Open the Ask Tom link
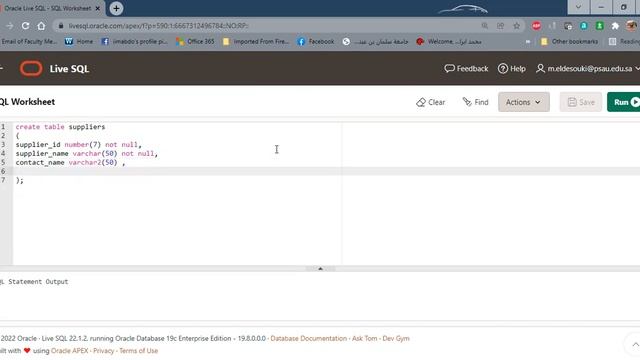Viewport: 640px width, 360px height. (x=364, y=338)
